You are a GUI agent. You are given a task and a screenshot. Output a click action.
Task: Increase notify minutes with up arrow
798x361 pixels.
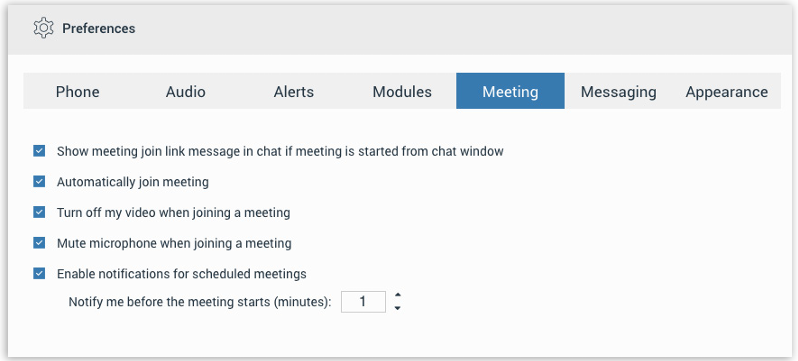click(397, 295)
